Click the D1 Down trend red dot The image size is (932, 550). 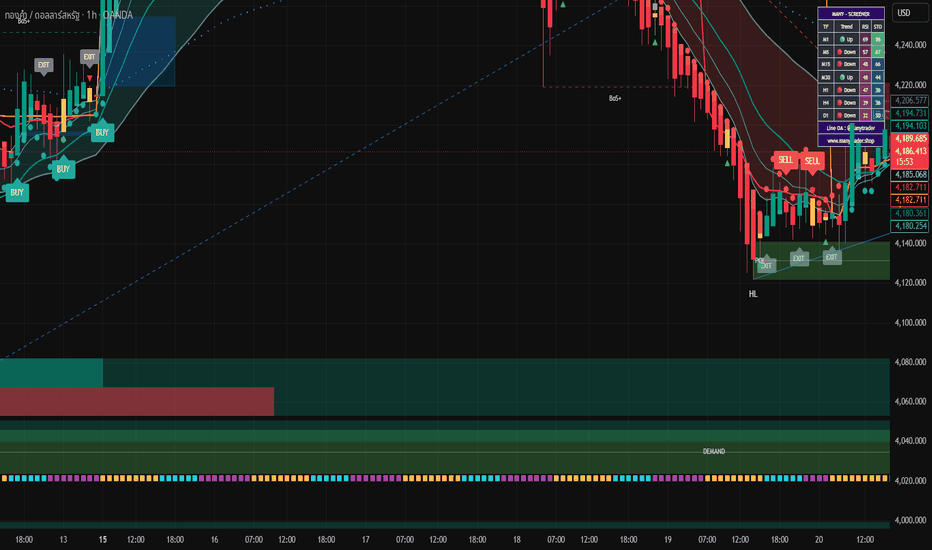840,115
